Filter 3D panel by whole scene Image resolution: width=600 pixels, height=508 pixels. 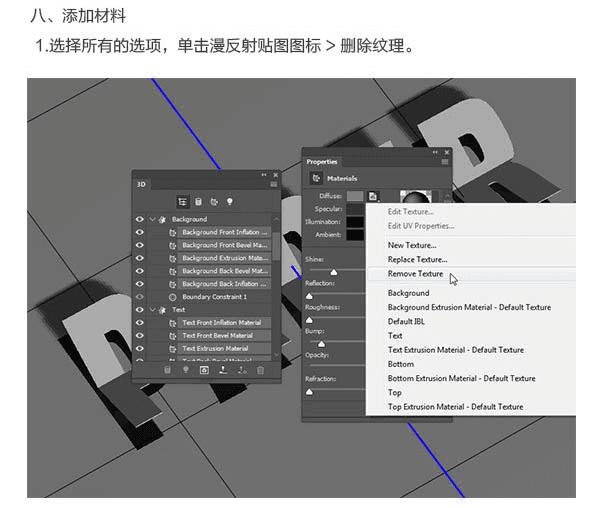183,202
